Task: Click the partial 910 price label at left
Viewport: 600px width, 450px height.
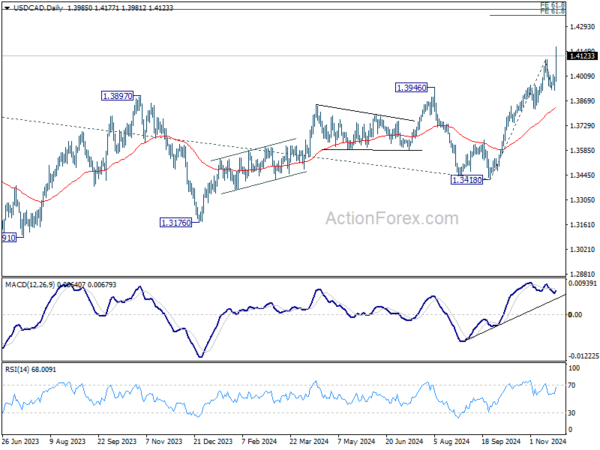Action: pos(9,238)
